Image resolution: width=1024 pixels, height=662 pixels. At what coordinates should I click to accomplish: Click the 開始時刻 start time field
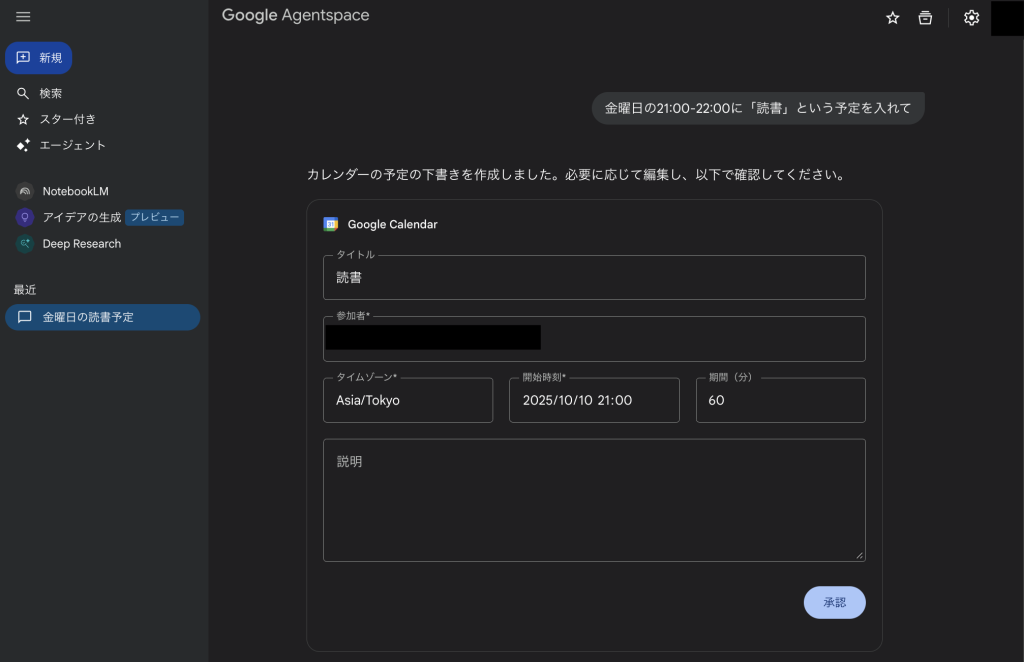coord(594,400)
